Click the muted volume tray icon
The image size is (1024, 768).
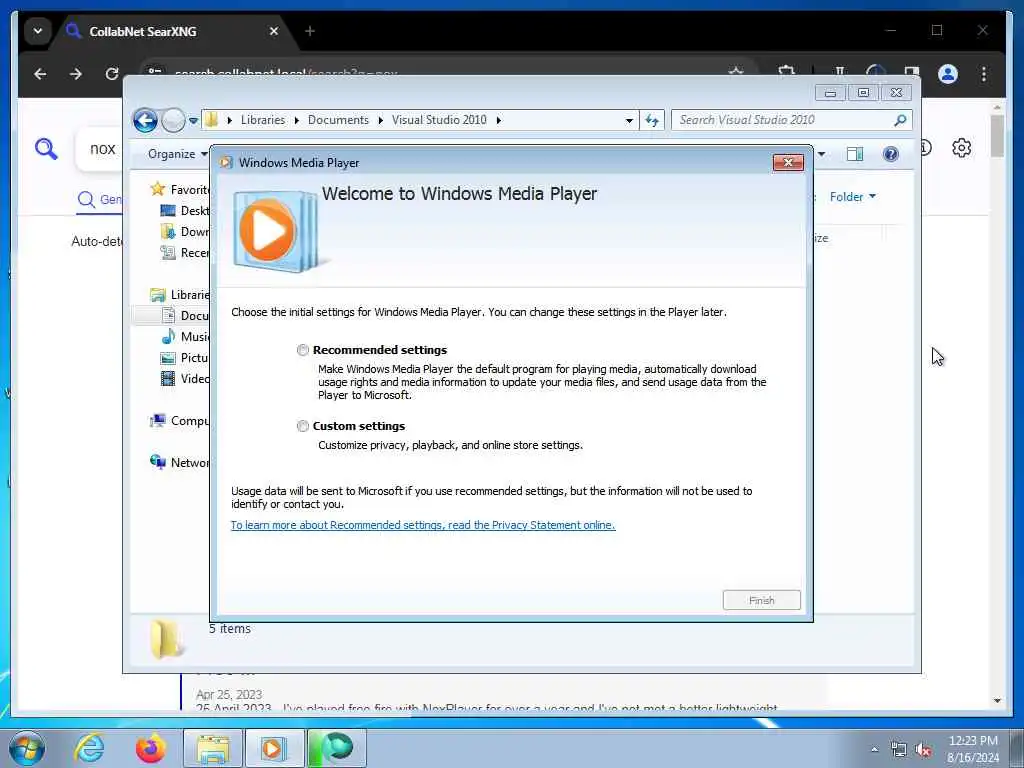point(923,750)
